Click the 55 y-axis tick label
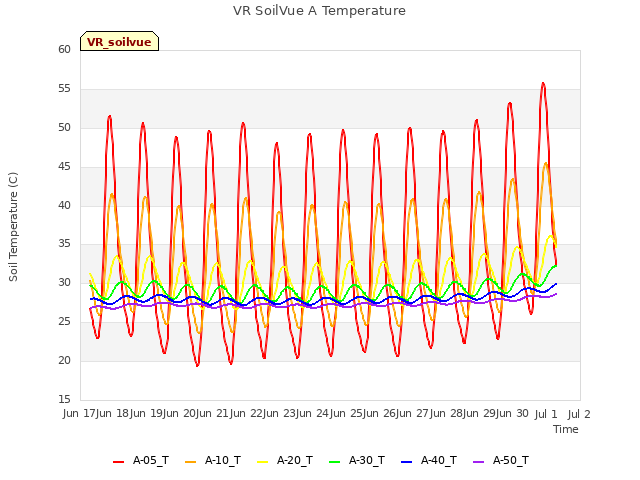Screen dimensions: 640x480 64,89
